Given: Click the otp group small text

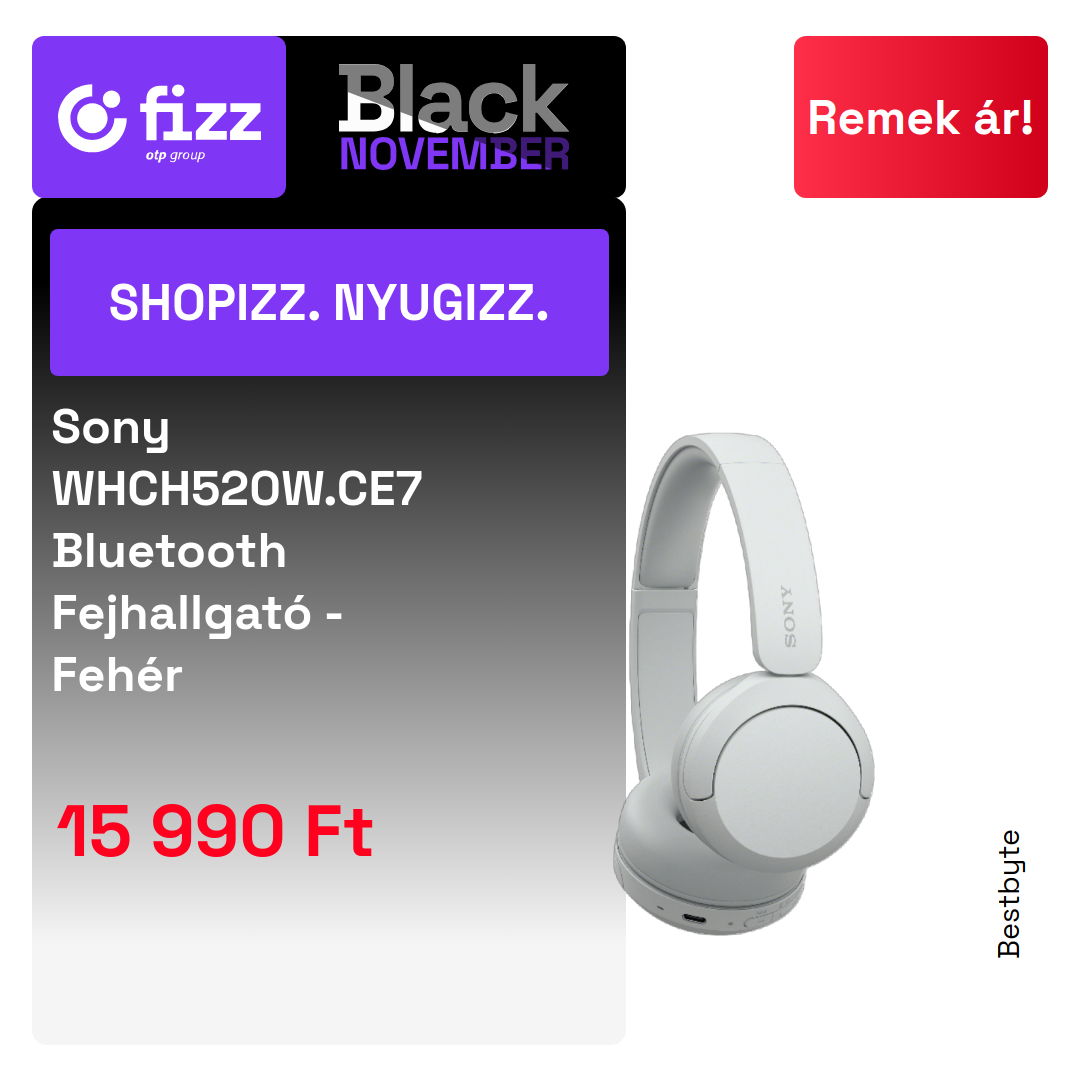Looking at the screenshot, I should 175,156.
